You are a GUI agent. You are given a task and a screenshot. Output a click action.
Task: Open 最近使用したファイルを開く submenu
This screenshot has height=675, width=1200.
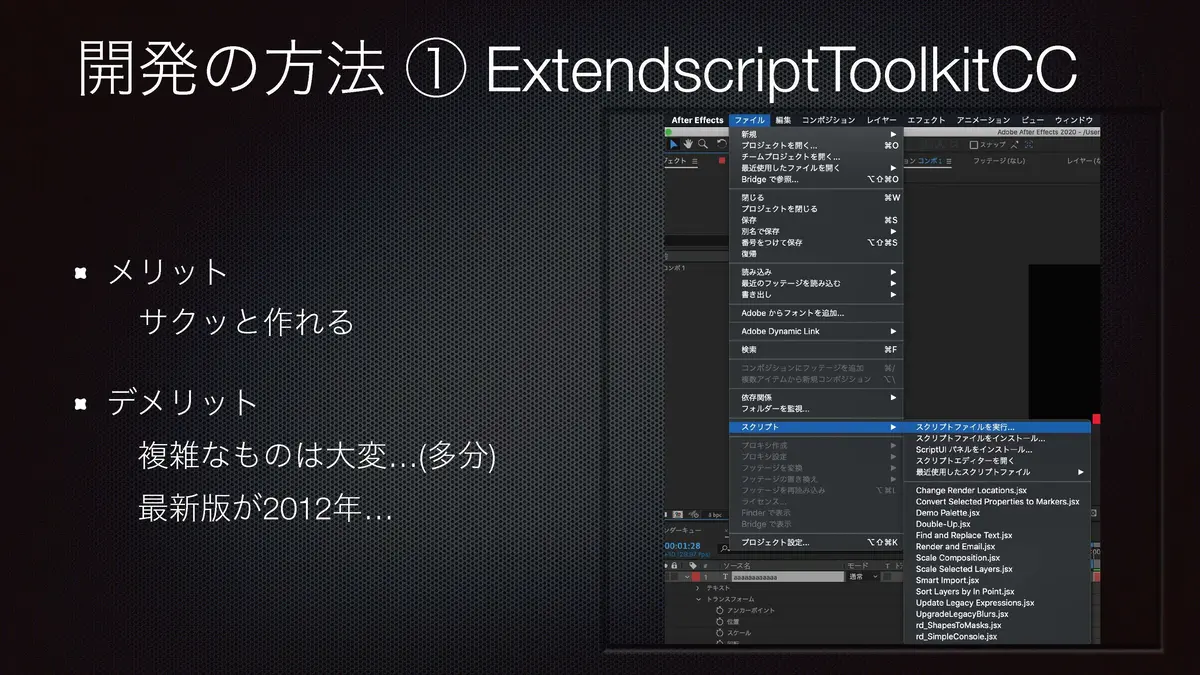pos(815,168)
